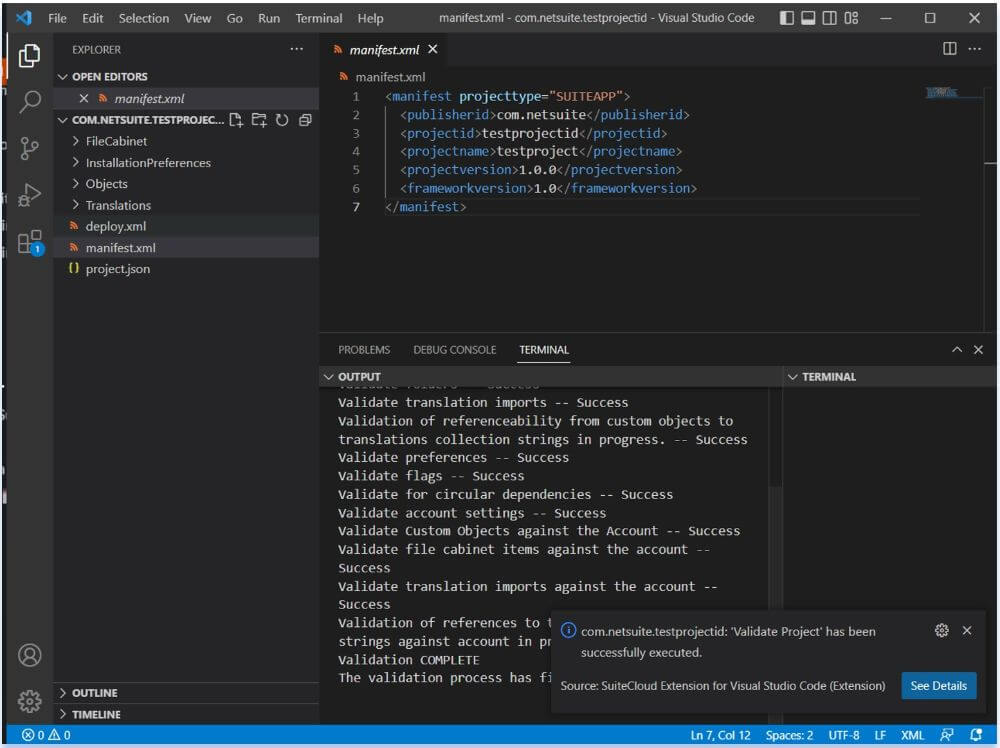Collapse all folders in the explorer
The height and width of the screenshot is (748, 1000).
pyautogui.click(x=305, y=120)
